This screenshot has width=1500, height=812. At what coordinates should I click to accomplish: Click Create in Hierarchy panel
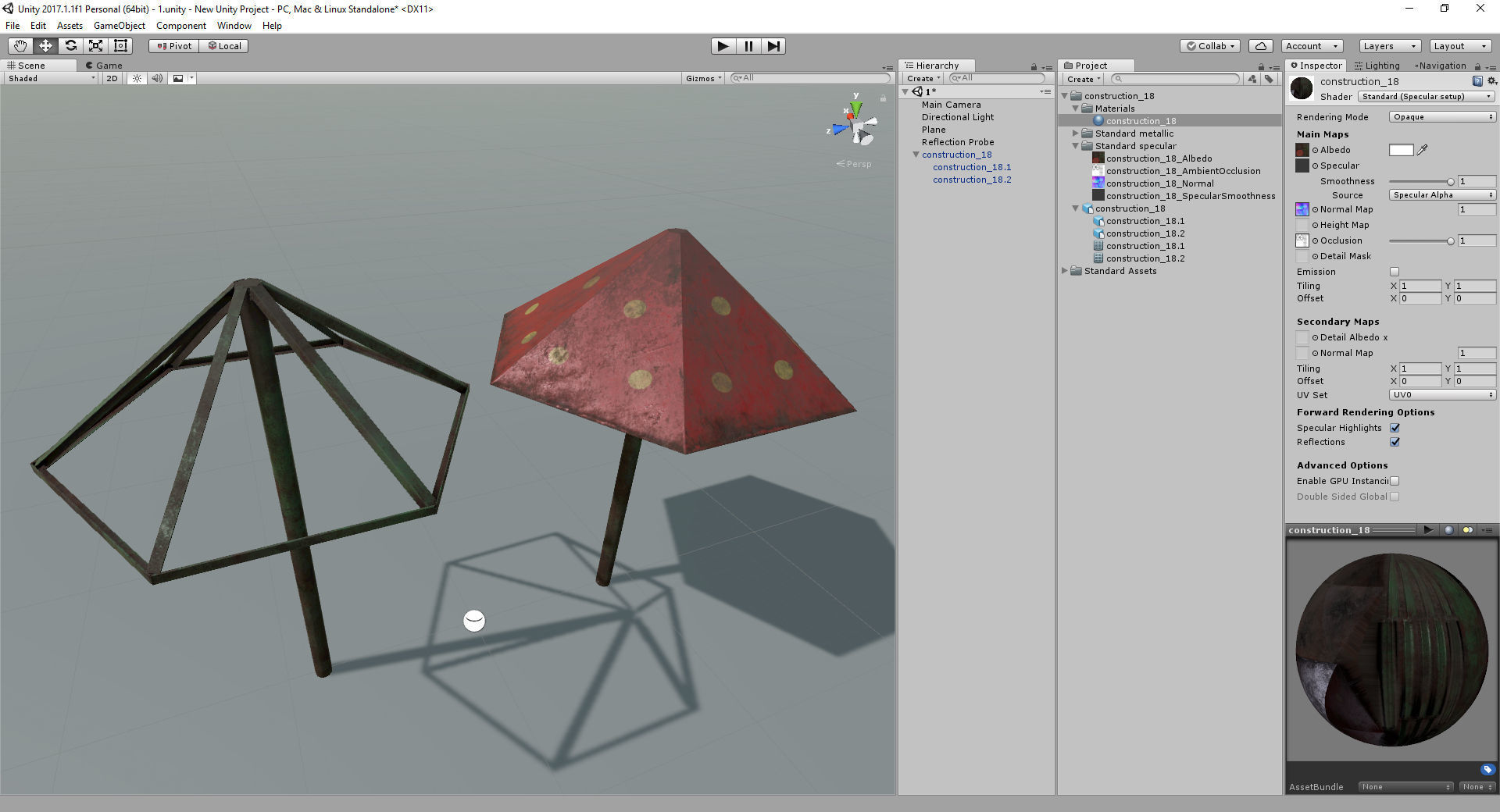click(x=923, y=79)
